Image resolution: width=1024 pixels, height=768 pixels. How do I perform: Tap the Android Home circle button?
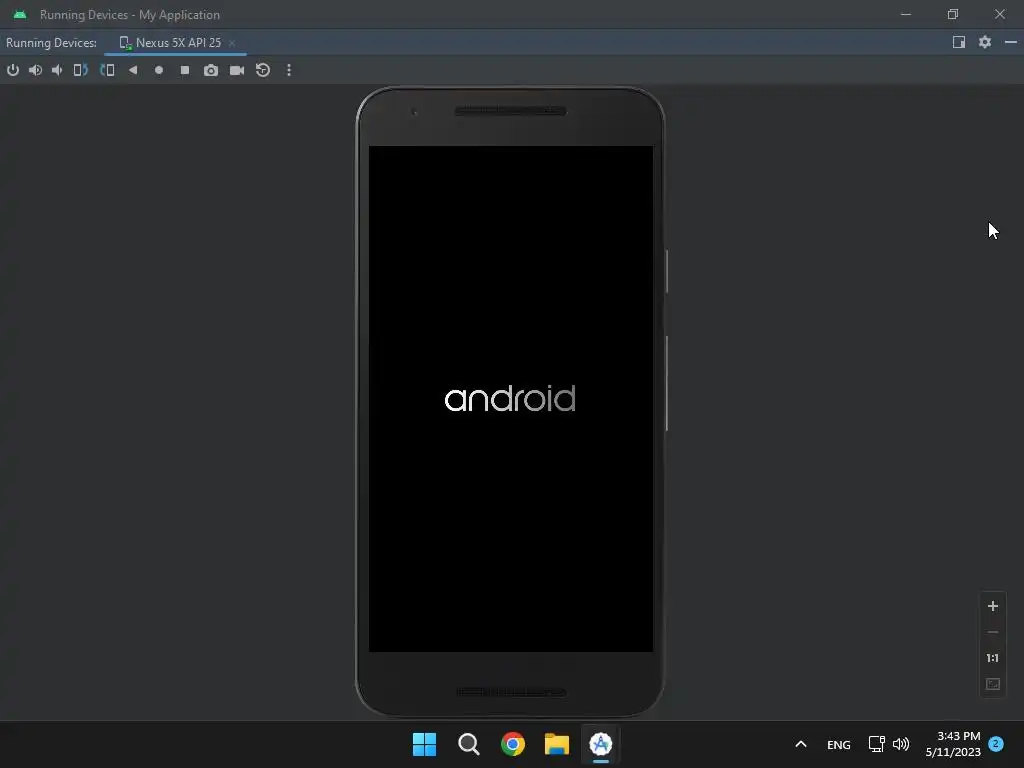[159, 70]
